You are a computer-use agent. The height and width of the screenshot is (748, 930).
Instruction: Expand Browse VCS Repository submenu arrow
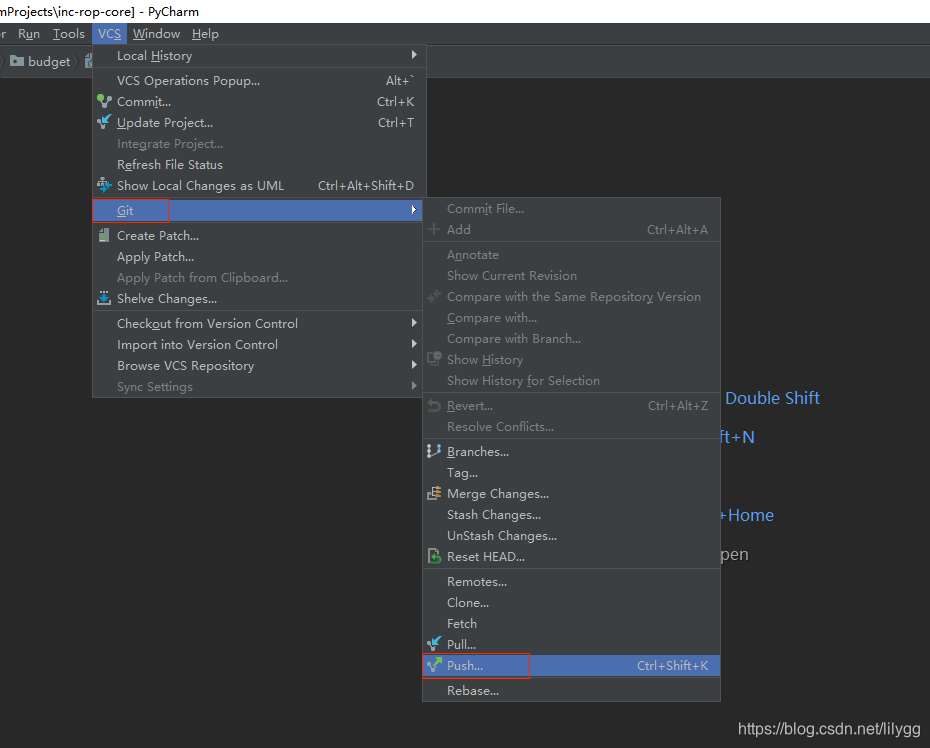[x=414, y=365]
